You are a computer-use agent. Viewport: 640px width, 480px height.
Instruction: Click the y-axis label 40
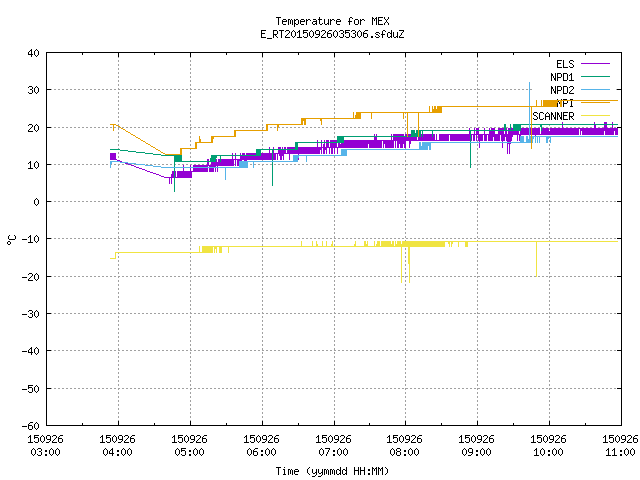(x=33, y=53)
